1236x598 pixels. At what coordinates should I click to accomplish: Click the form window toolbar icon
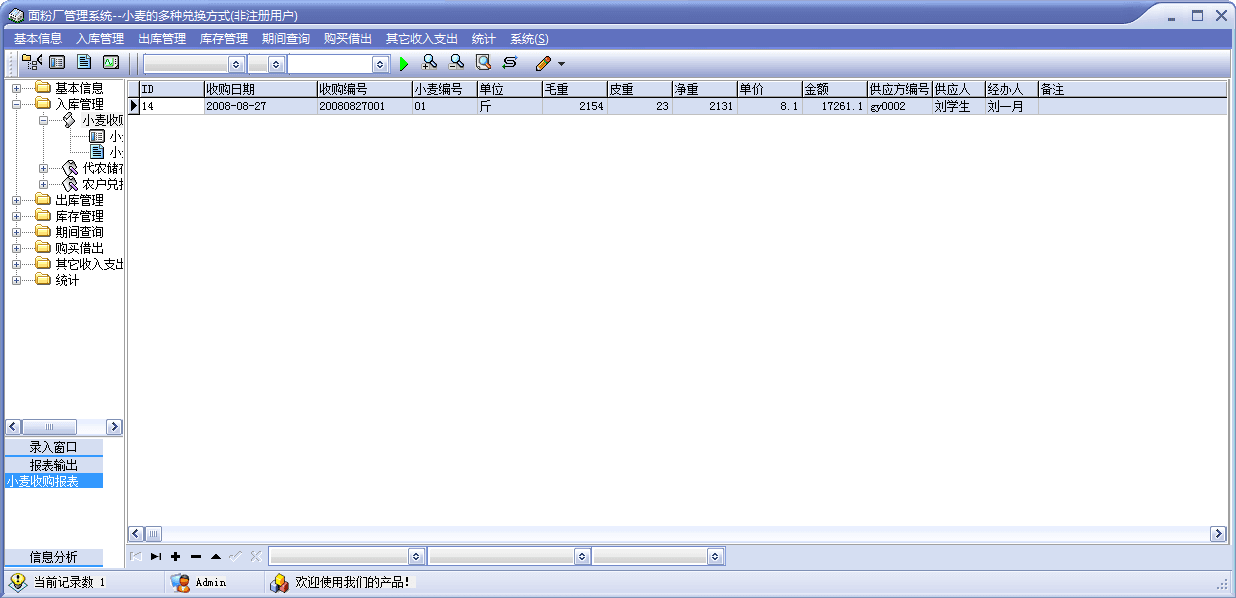pos(58,63)
